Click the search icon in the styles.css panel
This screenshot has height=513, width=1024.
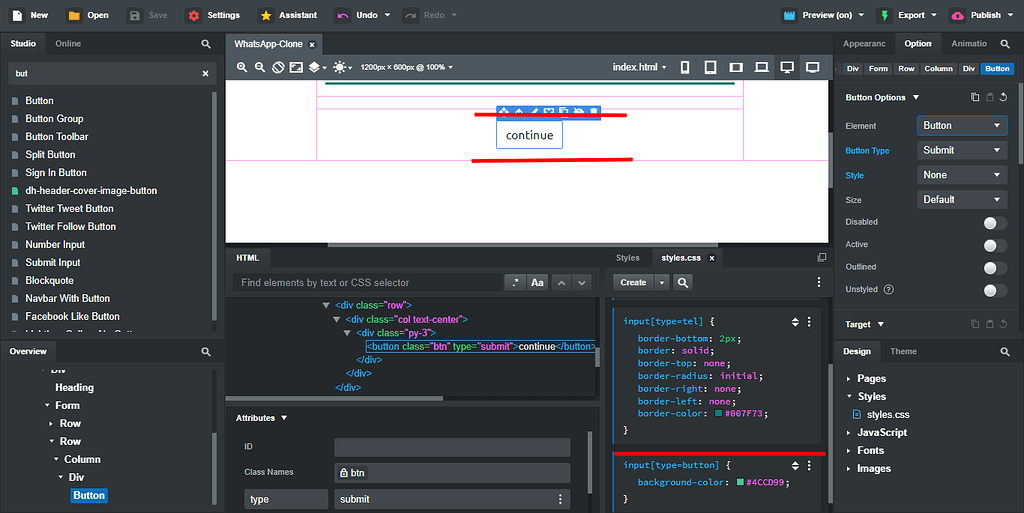(683, 283)
